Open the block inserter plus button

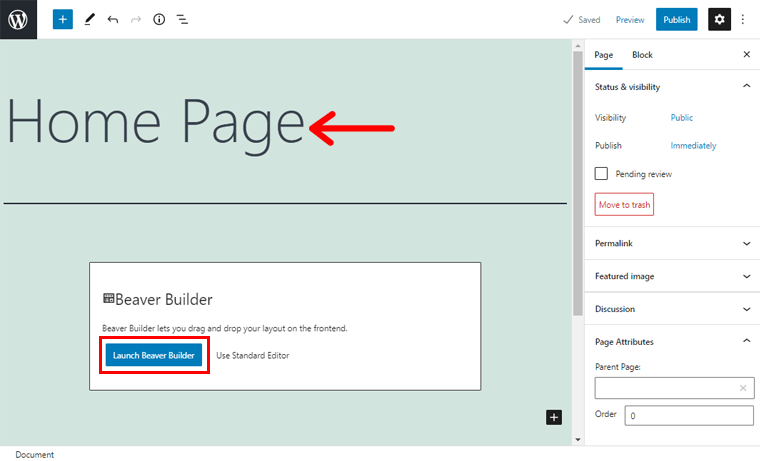63,19
